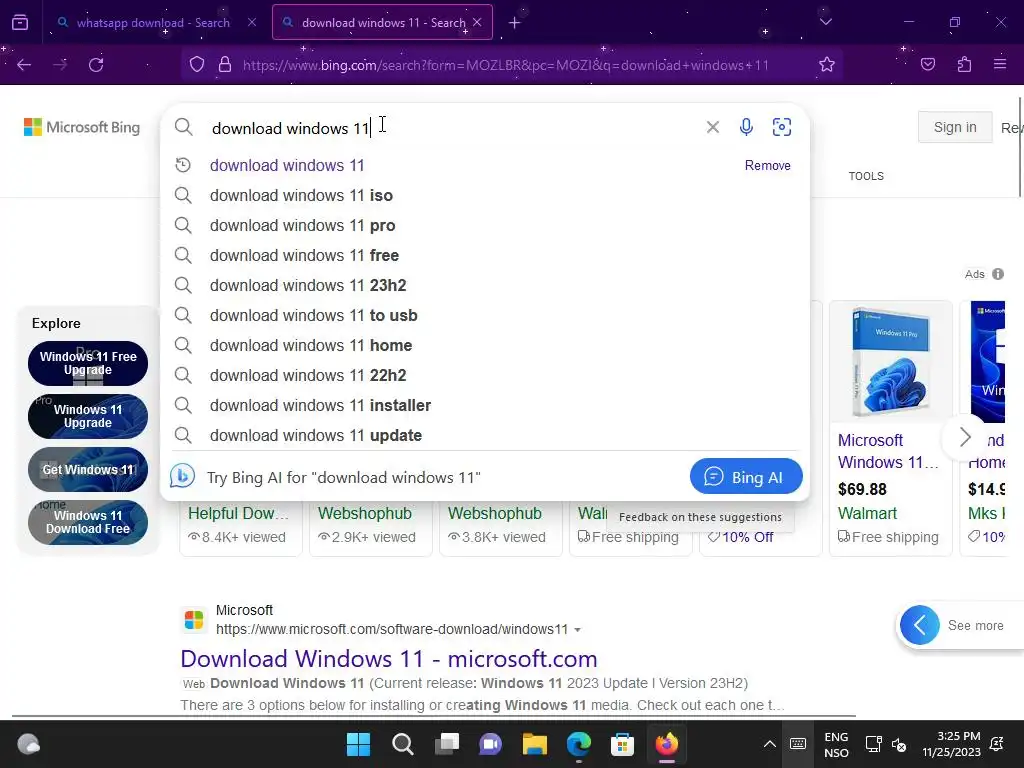The image size is (1024, 768).
Task: Click the Microsoft result favicon
Action: (194, 620)
